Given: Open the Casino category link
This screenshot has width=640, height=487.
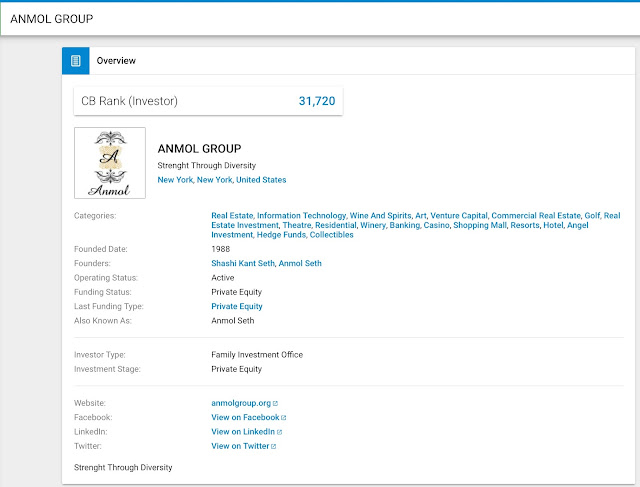Looking at the screenshot, I should click(x=436, y=225).
